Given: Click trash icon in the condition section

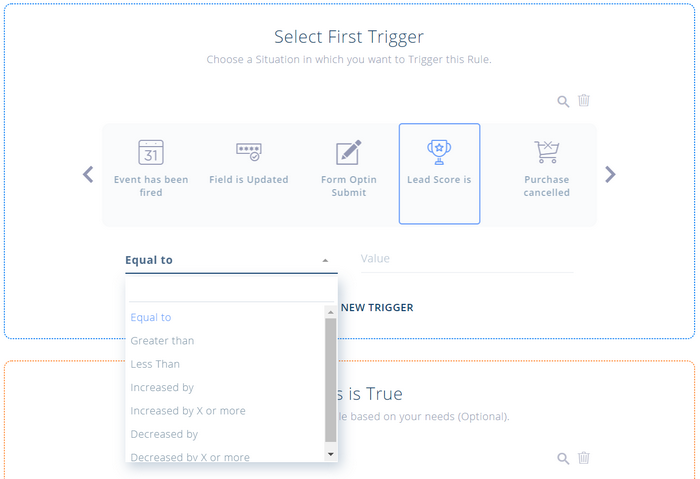Looking at the screenshot, I should click(584, 458).
